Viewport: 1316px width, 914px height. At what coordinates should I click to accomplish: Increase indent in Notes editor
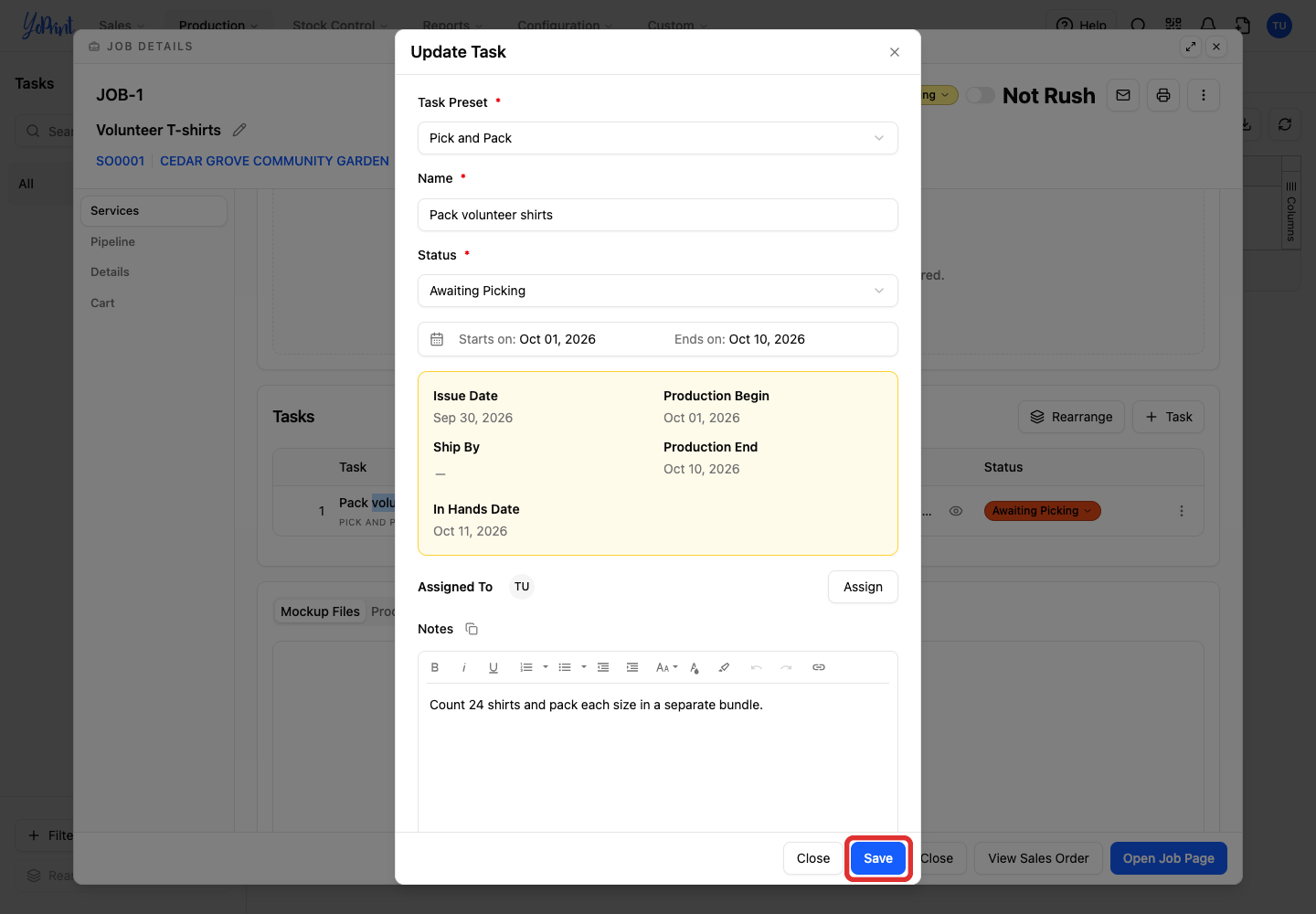pos(632,667)
